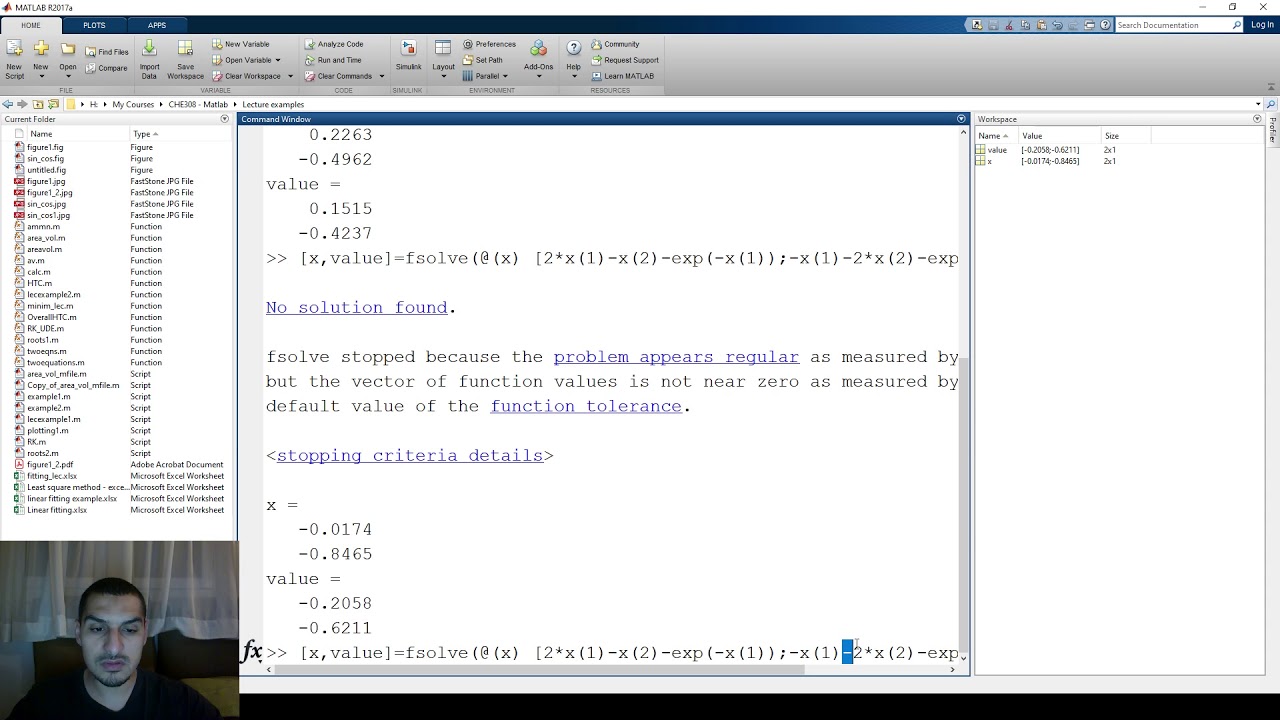Click the Paste icon in quick access toolbar
1280x720 pixels.
[1041, 25]
